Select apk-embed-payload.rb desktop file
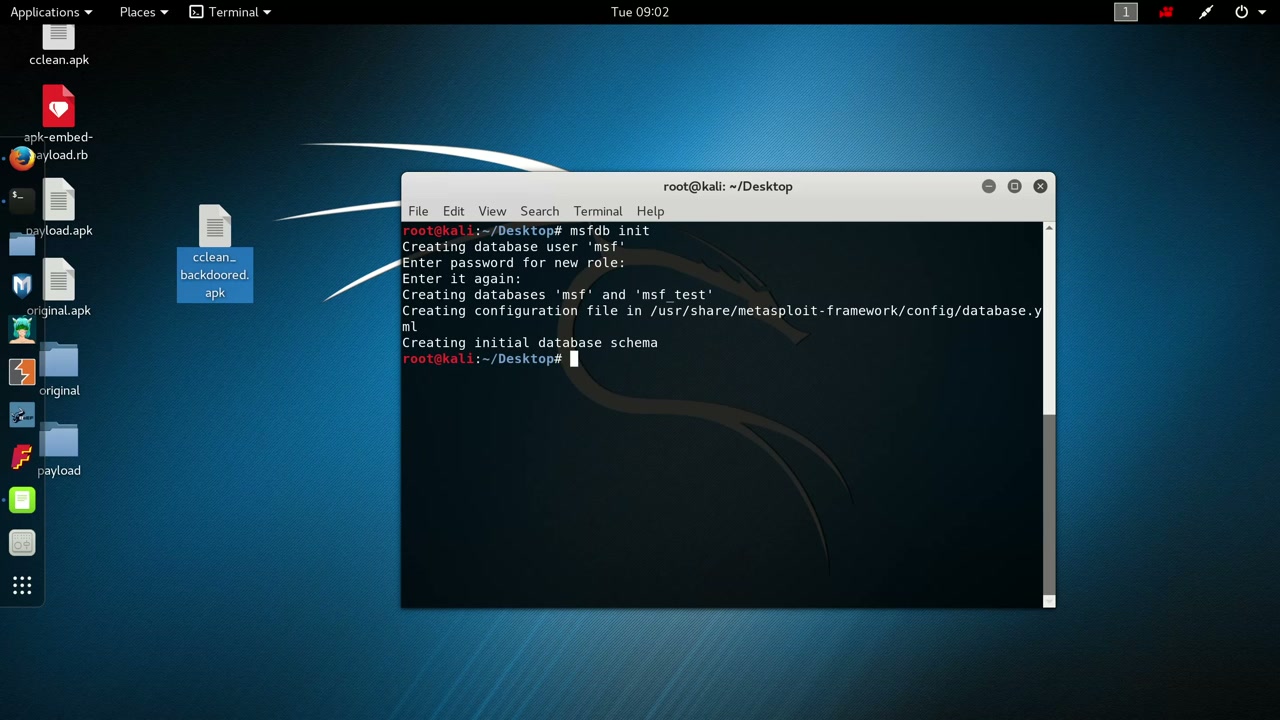1280x720 pixels. point(59,123)
